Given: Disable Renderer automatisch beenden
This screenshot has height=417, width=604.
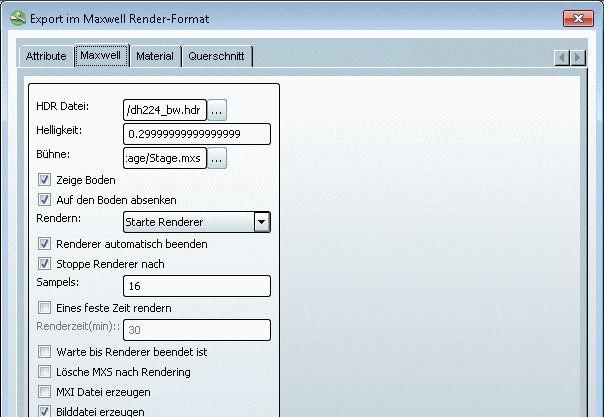Looking at the screenshot, I should 44,244.
